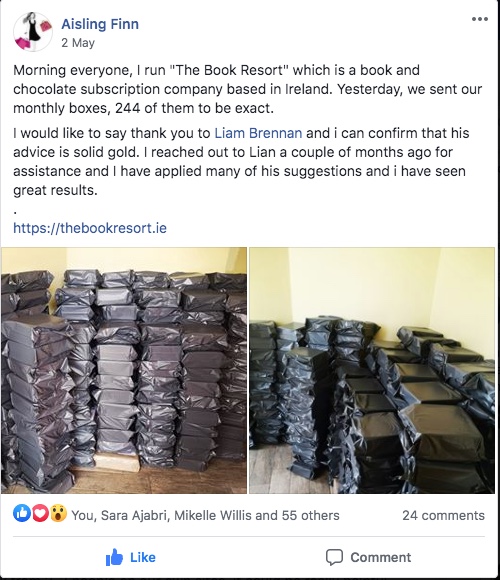Click the Wow face reaction icon
500x580 pixels.
tap(58, 513)
